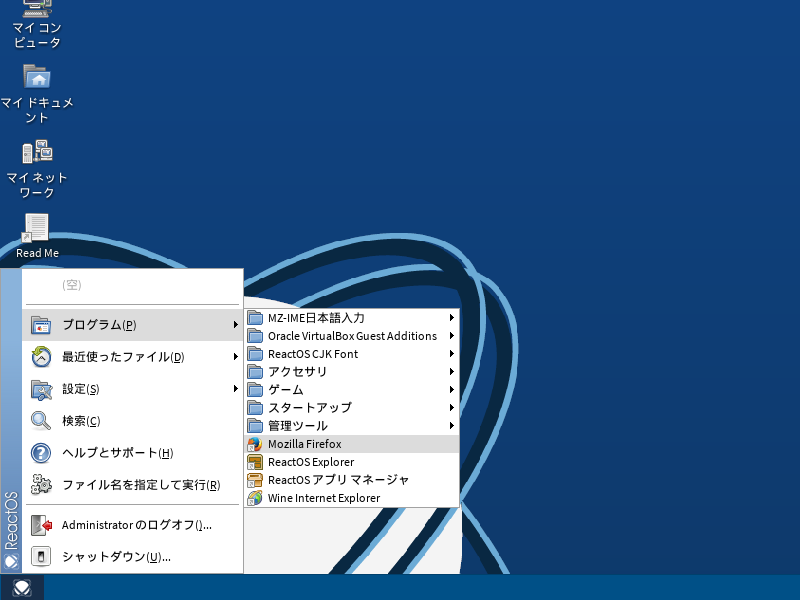The image size is (800, 600).
Task: Click the ゲーム folder icon
Action: coord(255,390)
